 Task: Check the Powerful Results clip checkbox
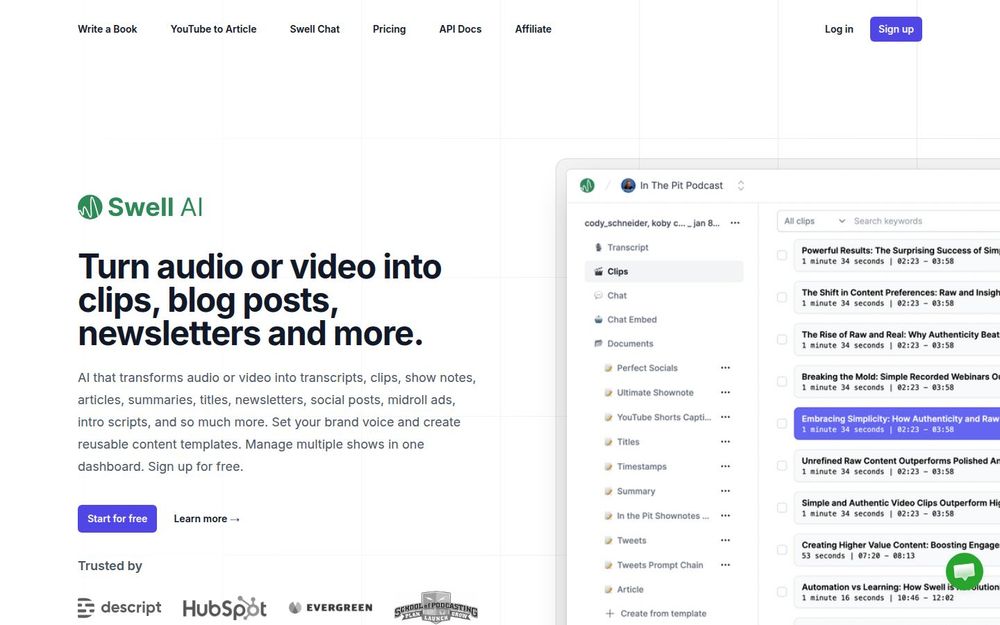[x=781, y=256]
